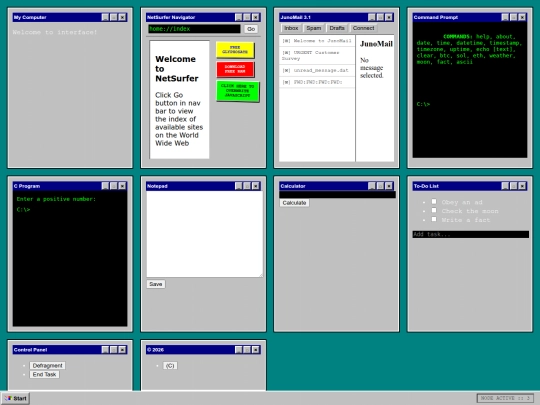The image size is (540, 405).
Task: Click the Save button in Notepad
Action: pos(156,284)
